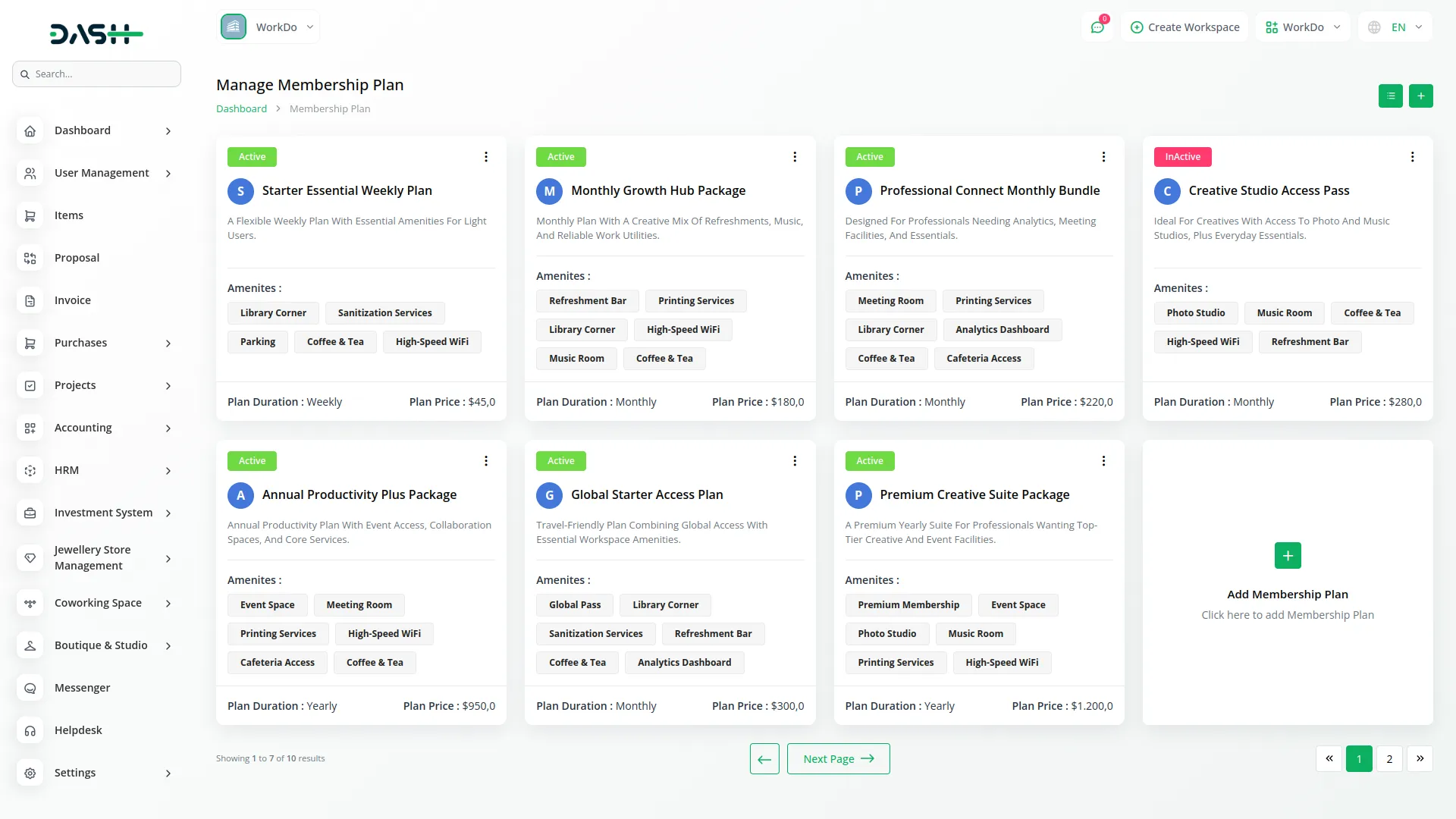Screen dimensions: 1456x819
Task: Click the Messenger icon in sidebar
Action: coord(30,688)
